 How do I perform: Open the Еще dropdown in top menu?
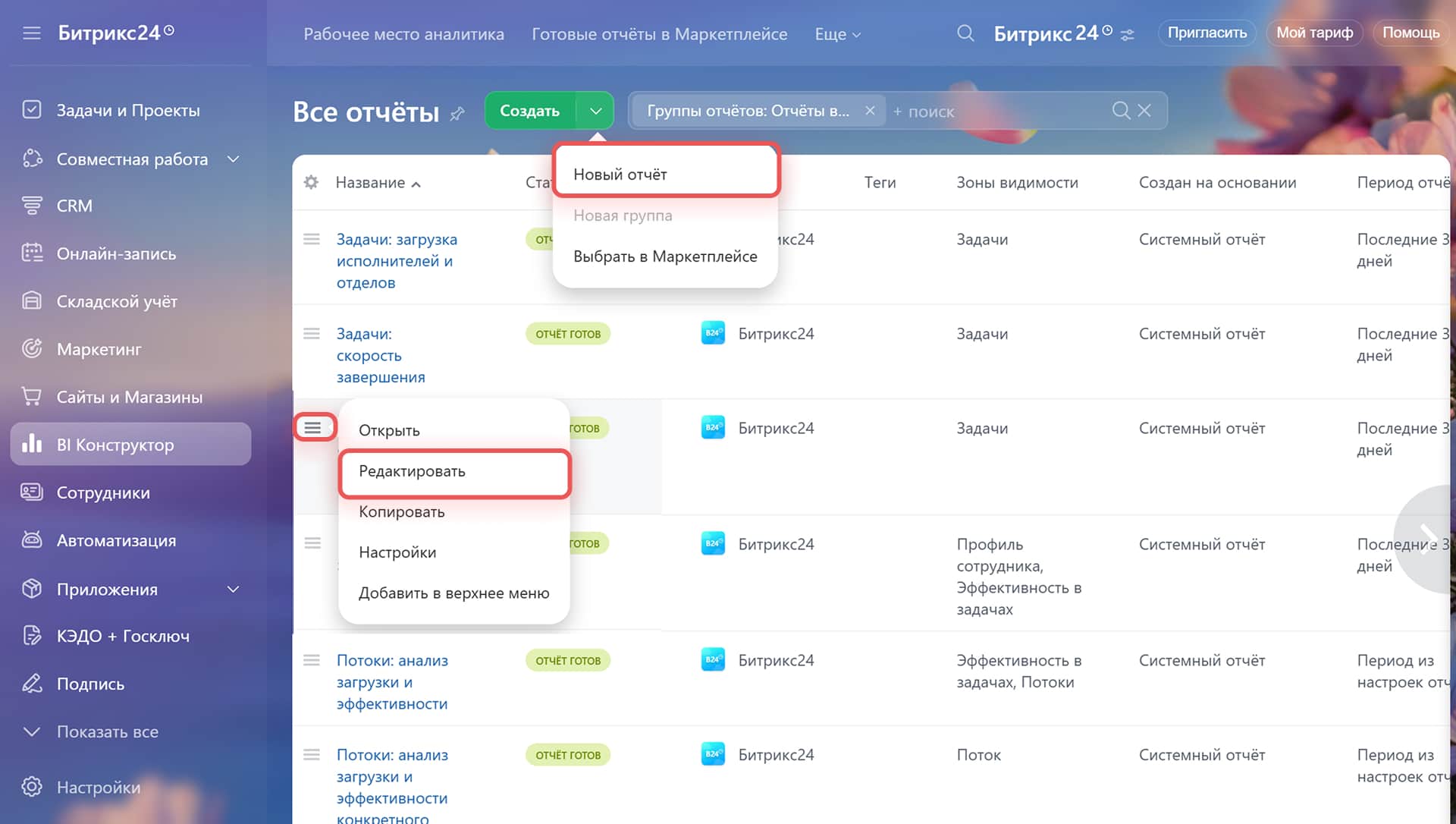pos(838,34)
